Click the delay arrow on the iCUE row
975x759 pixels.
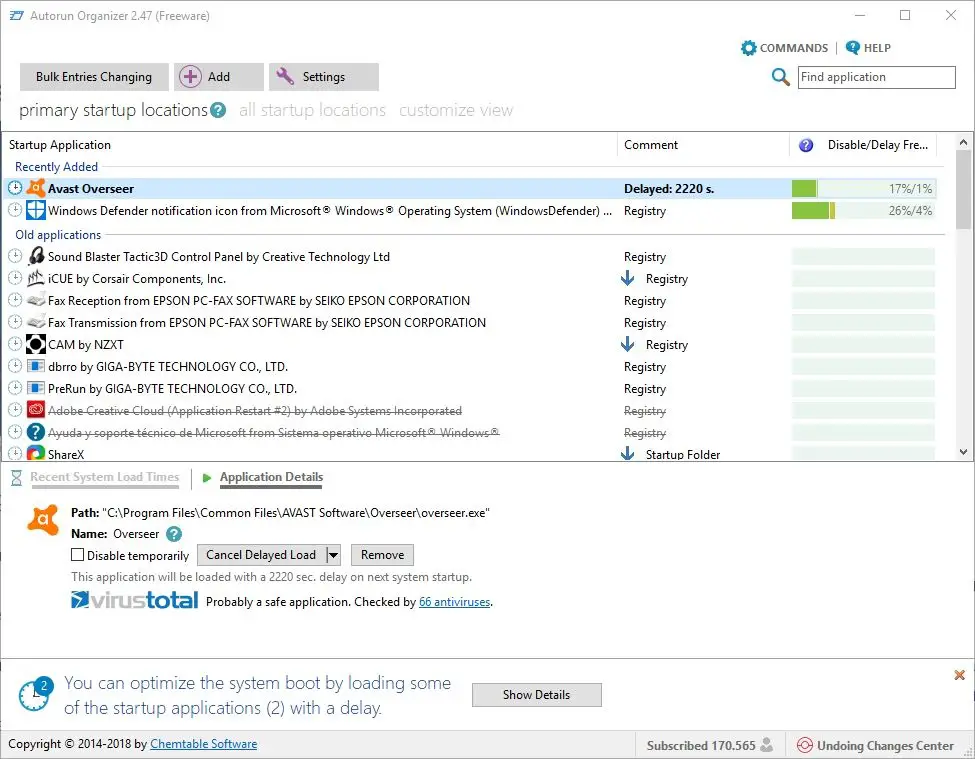(627, 278)
